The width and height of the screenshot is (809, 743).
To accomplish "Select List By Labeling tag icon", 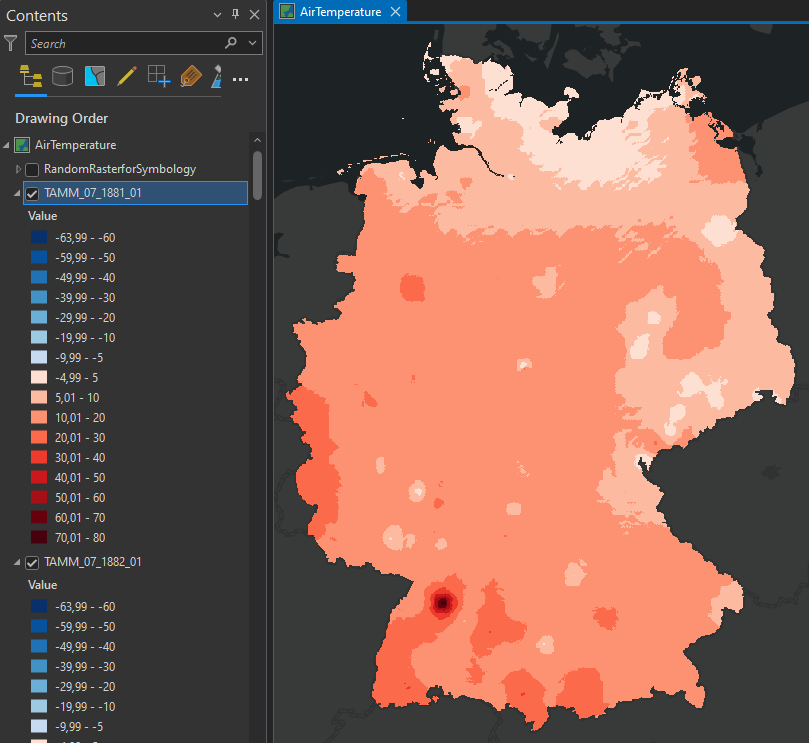I will (190, 76).
